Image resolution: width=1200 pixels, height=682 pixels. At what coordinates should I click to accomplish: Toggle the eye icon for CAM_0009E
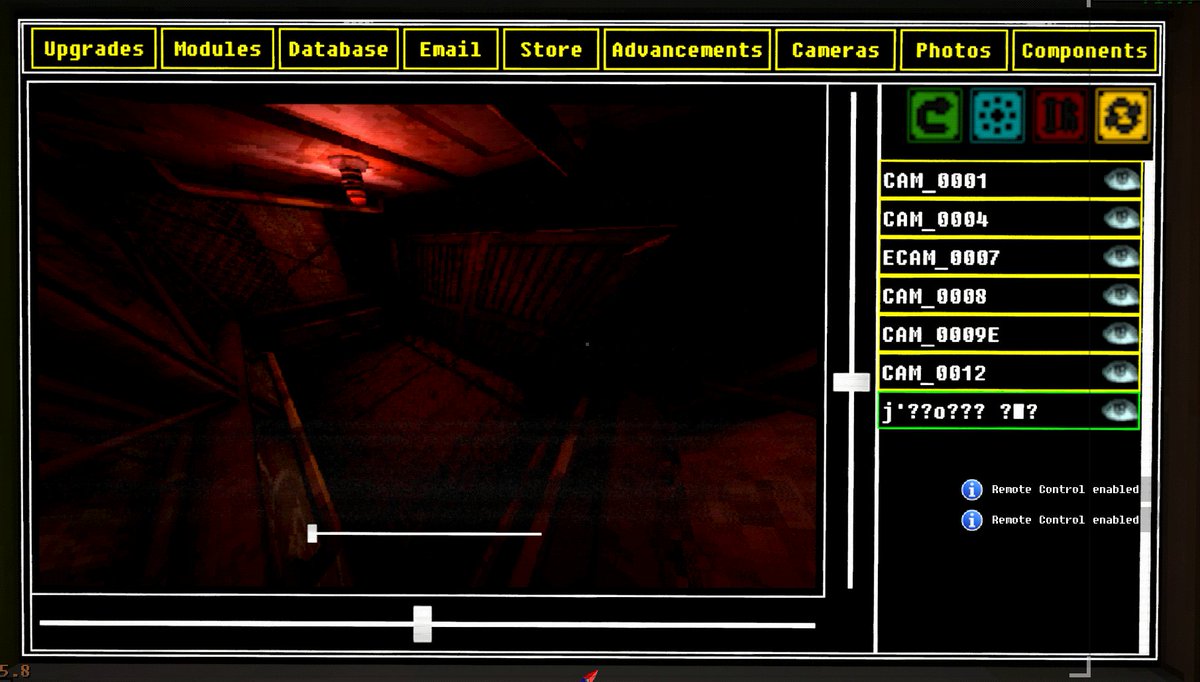1121,334
